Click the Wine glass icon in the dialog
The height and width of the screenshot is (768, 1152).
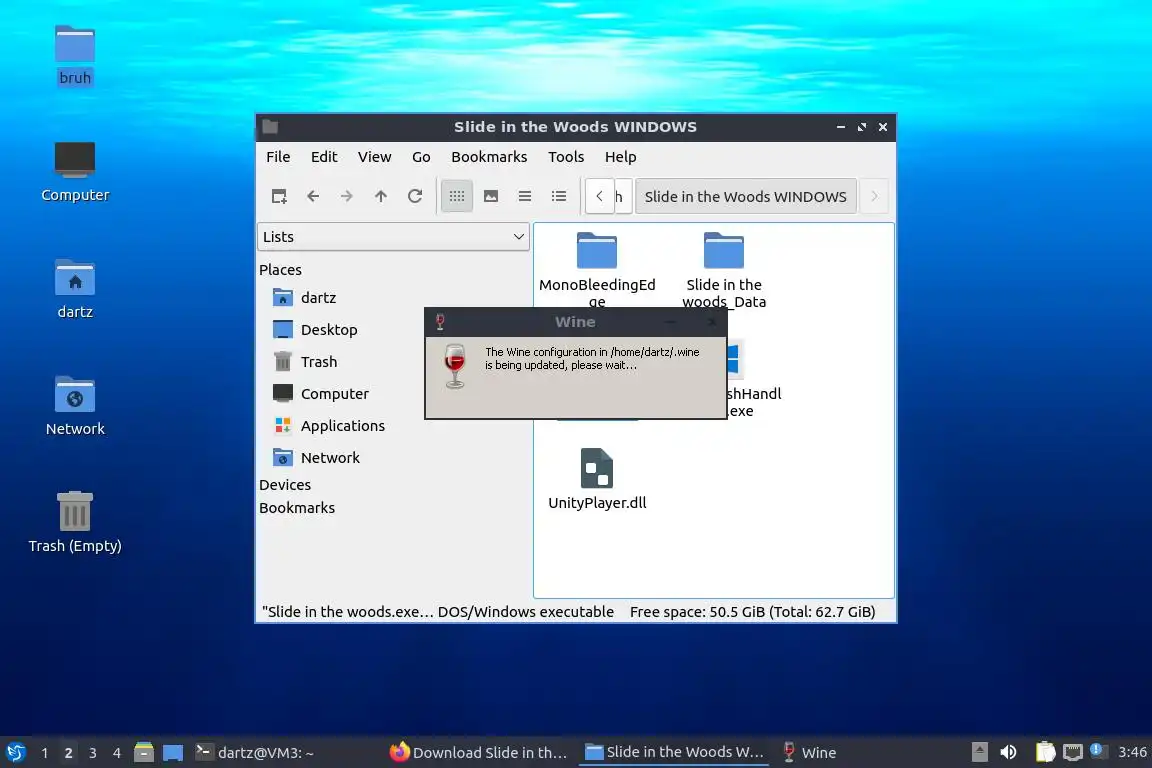tap(455, 365)
